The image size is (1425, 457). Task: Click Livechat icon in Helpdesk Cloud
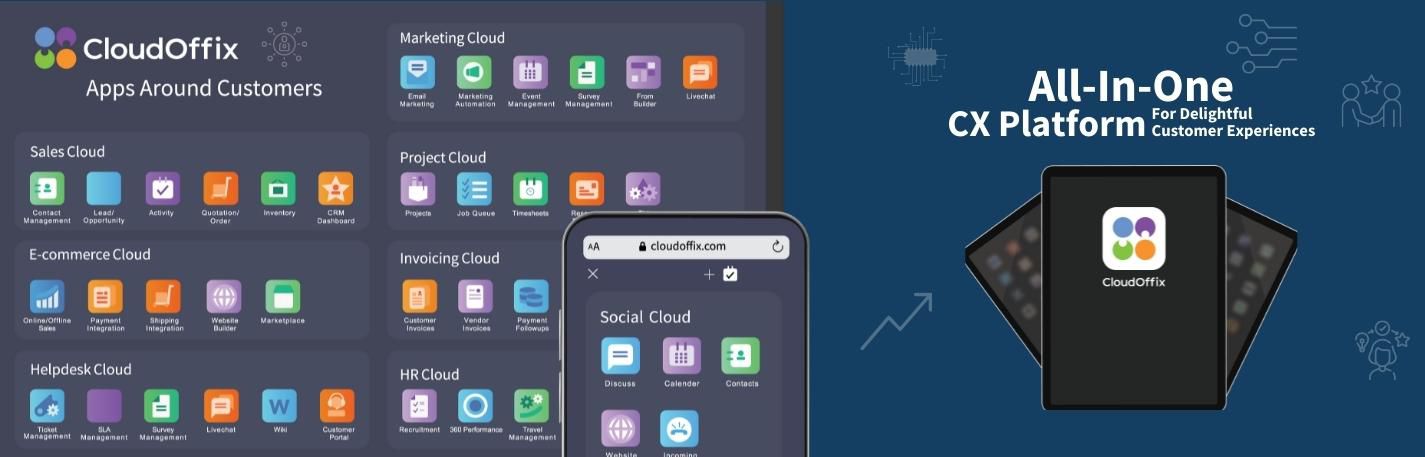click(x=221, y=407)
